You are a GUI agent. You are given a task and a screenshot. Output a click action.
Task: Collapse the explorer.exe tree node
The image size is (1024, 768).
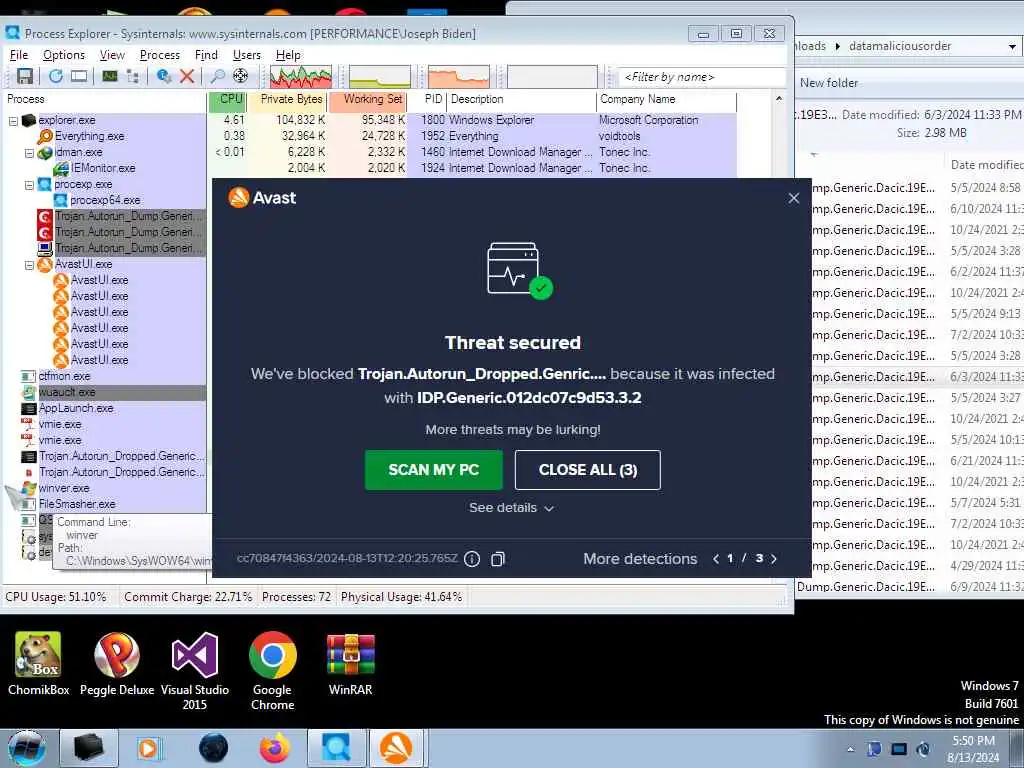point(13,121)
